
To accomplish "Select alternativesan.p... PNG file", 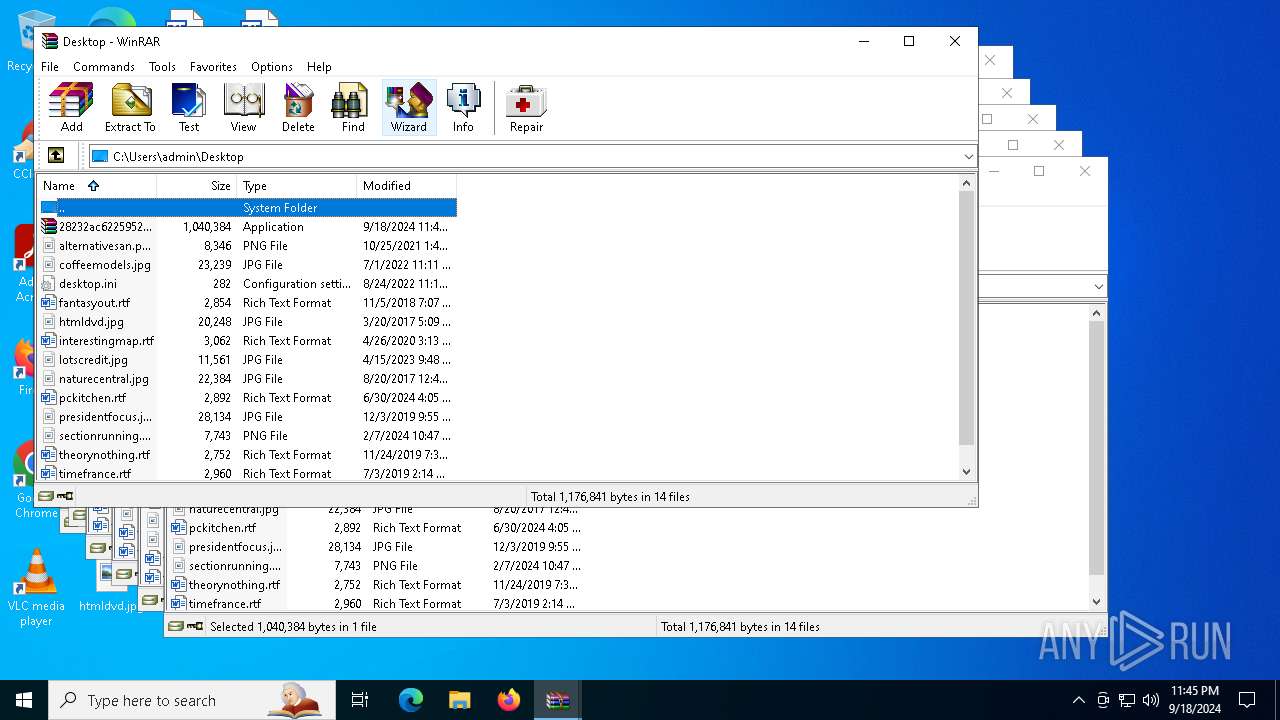I will (x=247, y=246).
